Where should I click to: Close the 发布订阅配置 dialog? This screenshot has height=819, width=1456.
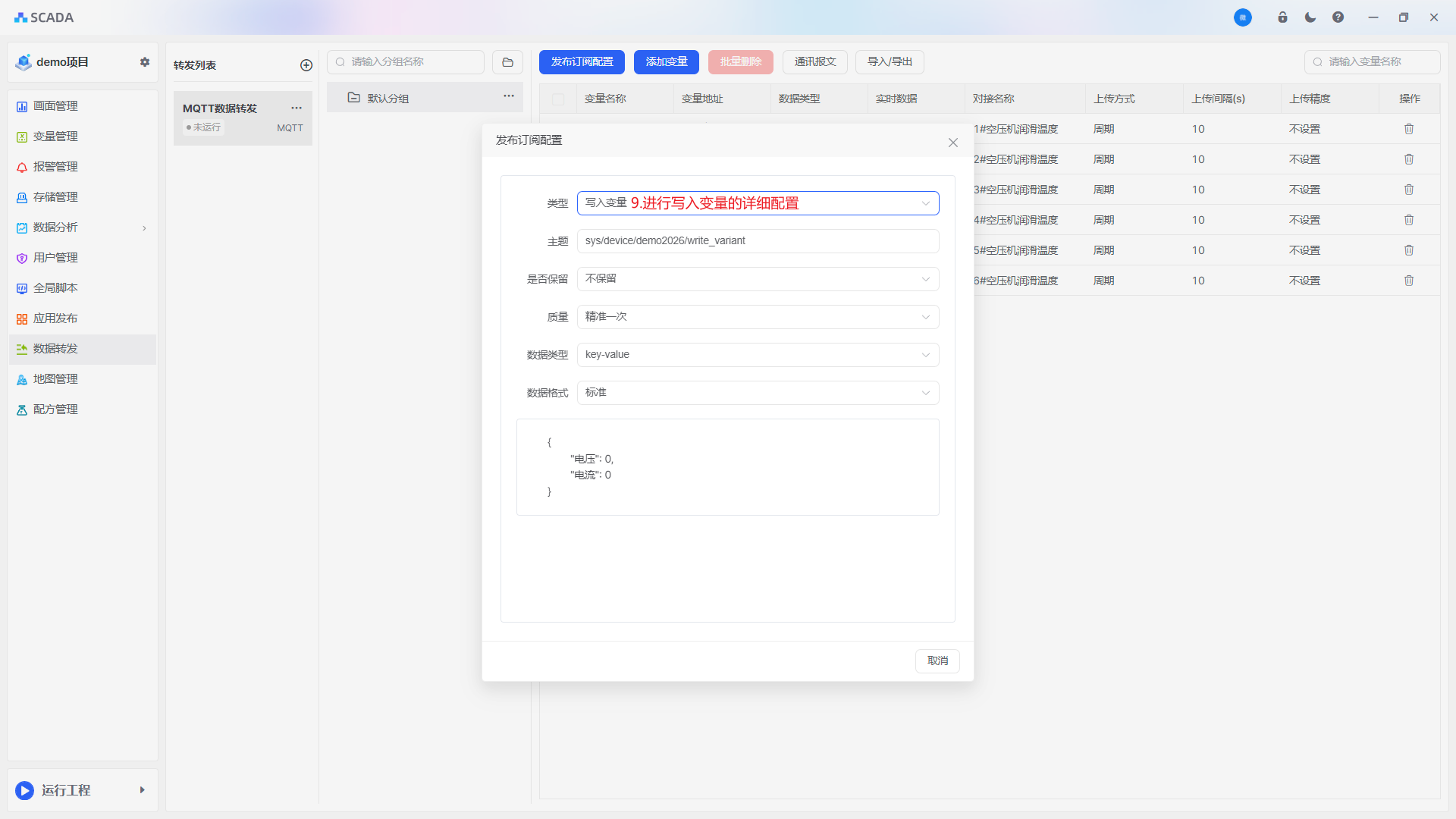tap(953, 143)
